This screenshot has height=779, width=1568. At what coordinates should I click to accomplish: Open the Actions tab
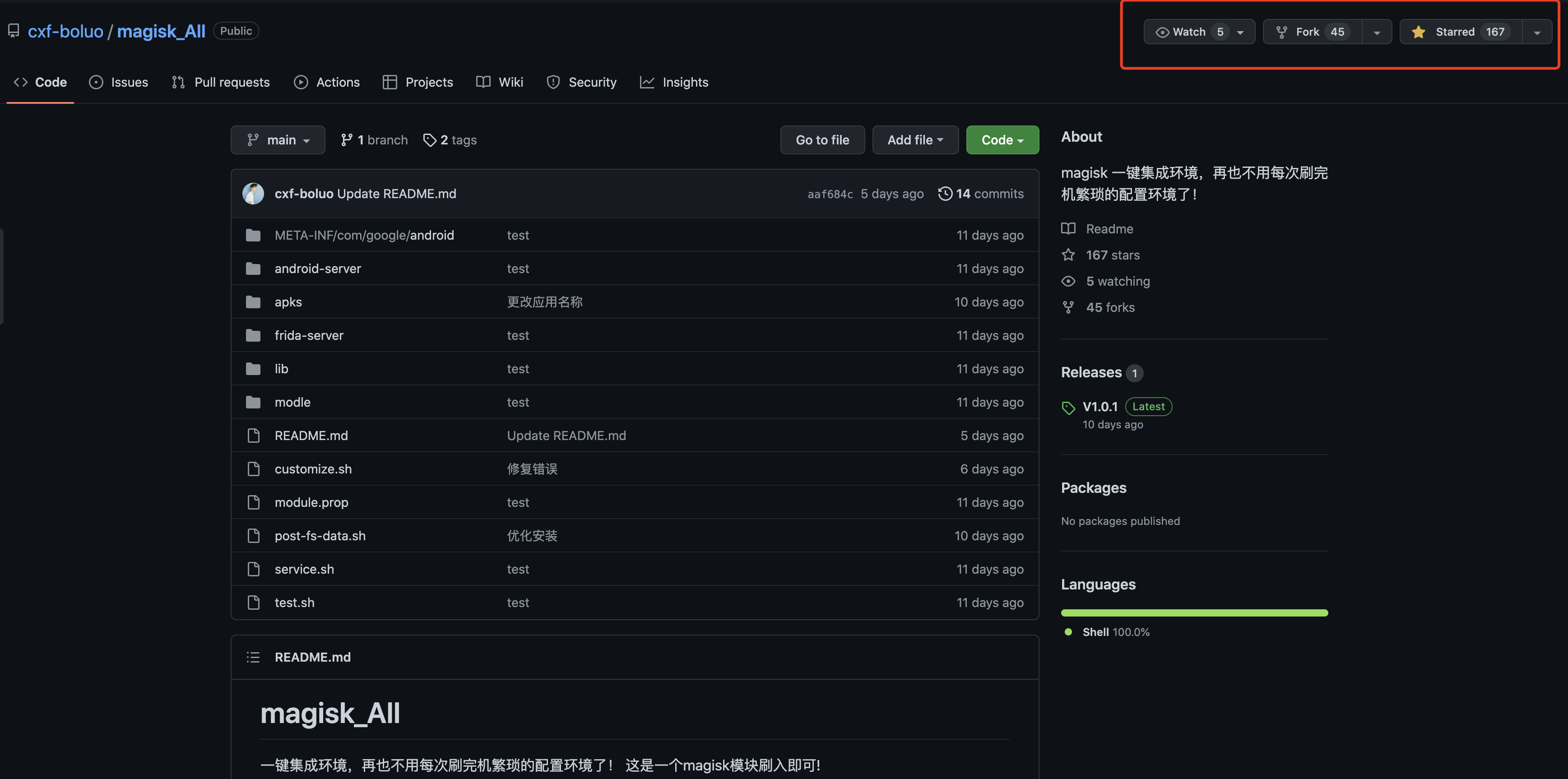[327, 82]
